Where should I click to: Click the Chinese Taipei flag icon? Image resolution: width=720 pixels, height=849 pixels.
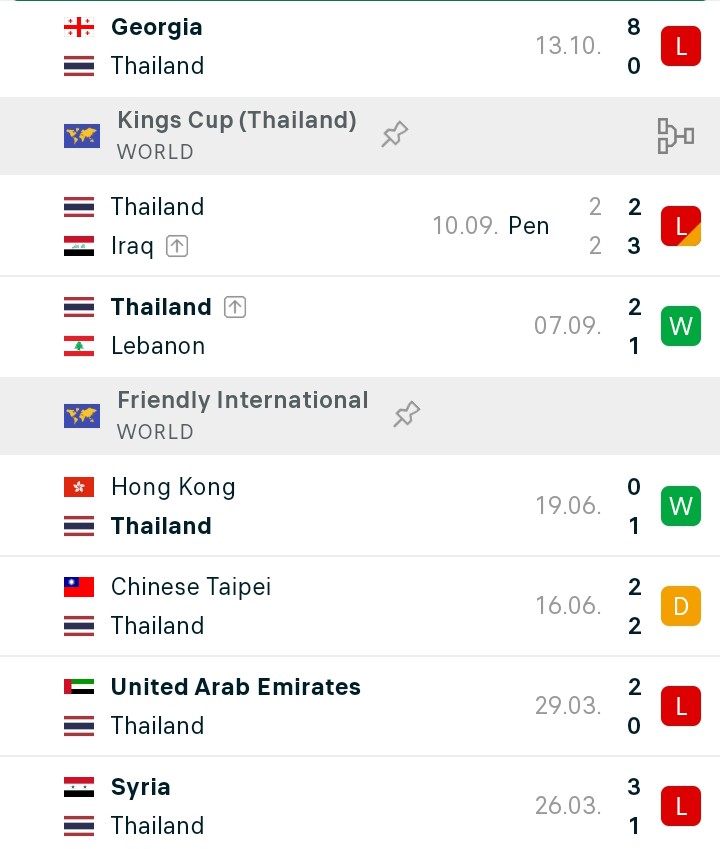pos(79,587)
